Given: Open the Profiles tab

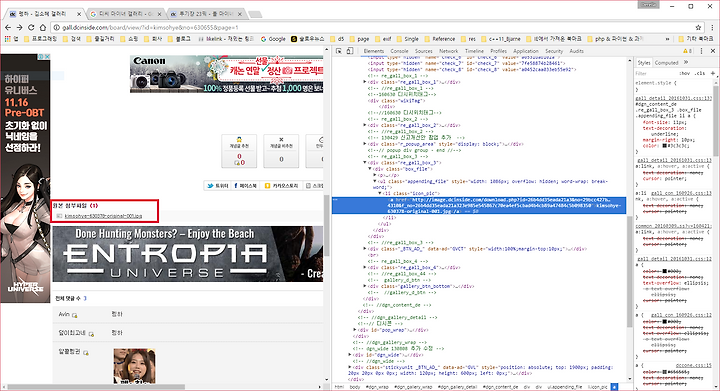Looking at the screenshot, I should 498,51.
